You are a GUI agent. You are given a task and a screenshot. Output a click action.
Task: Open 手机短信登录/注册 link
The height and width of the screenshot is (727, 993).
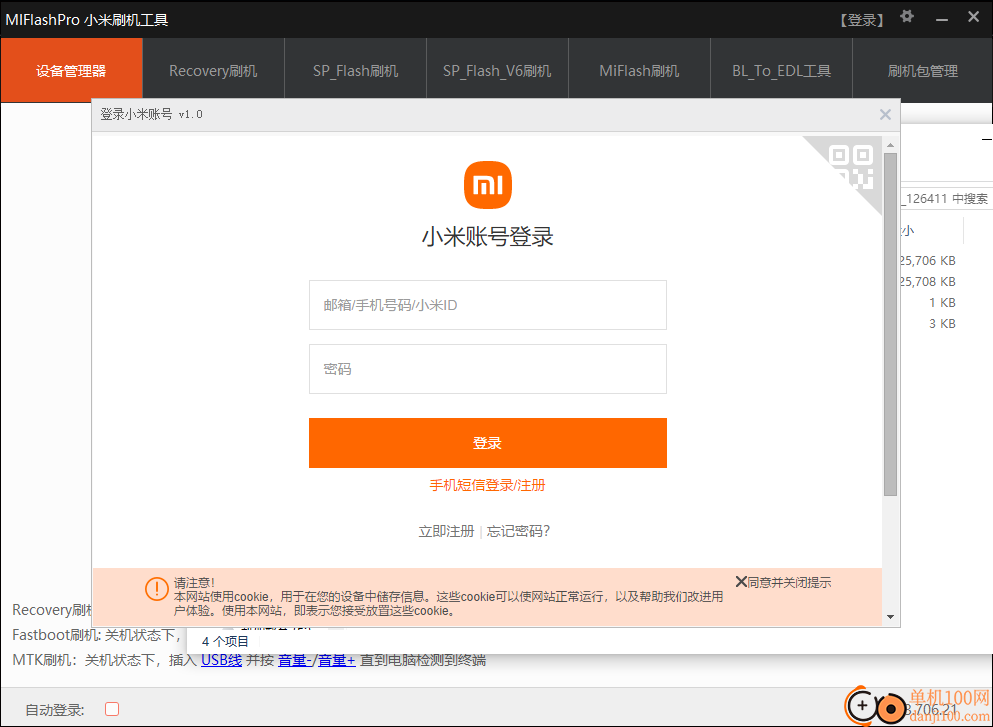coord(488,486)
